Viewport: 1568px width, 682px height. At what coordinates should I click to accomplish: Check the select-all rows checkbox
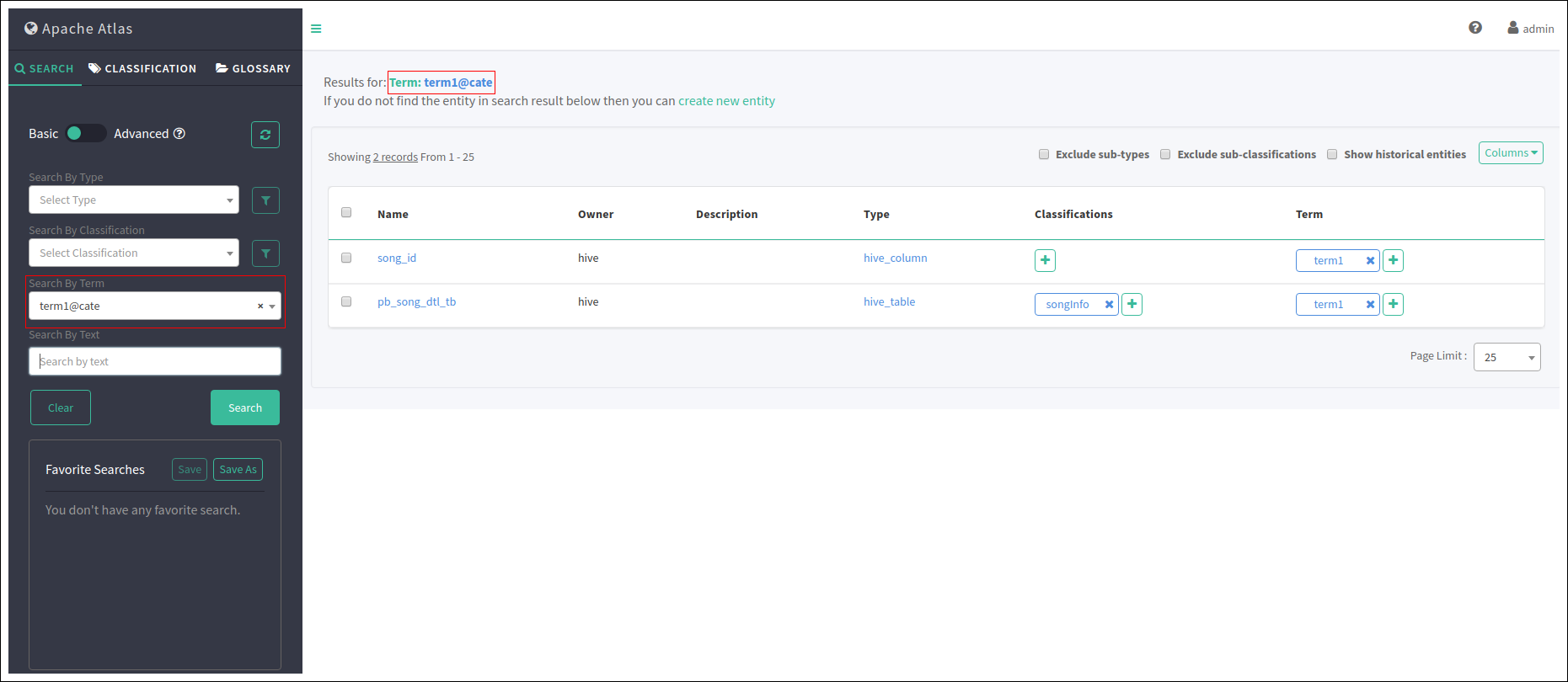(x=346, y=212)
